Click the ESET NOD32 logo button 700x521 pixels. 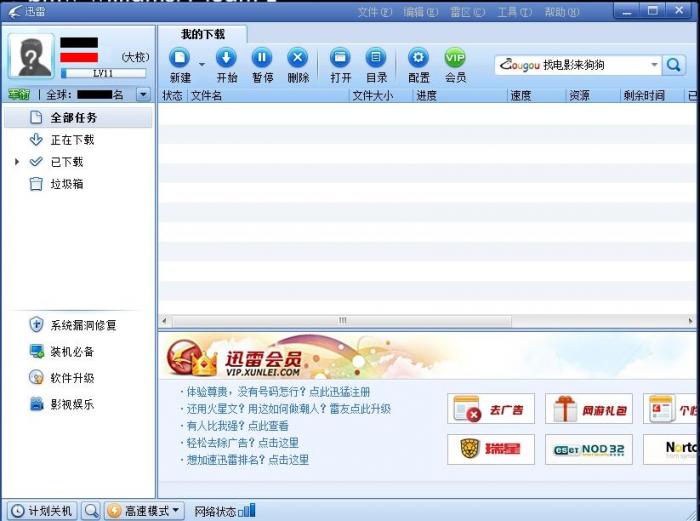pos(588,449)
